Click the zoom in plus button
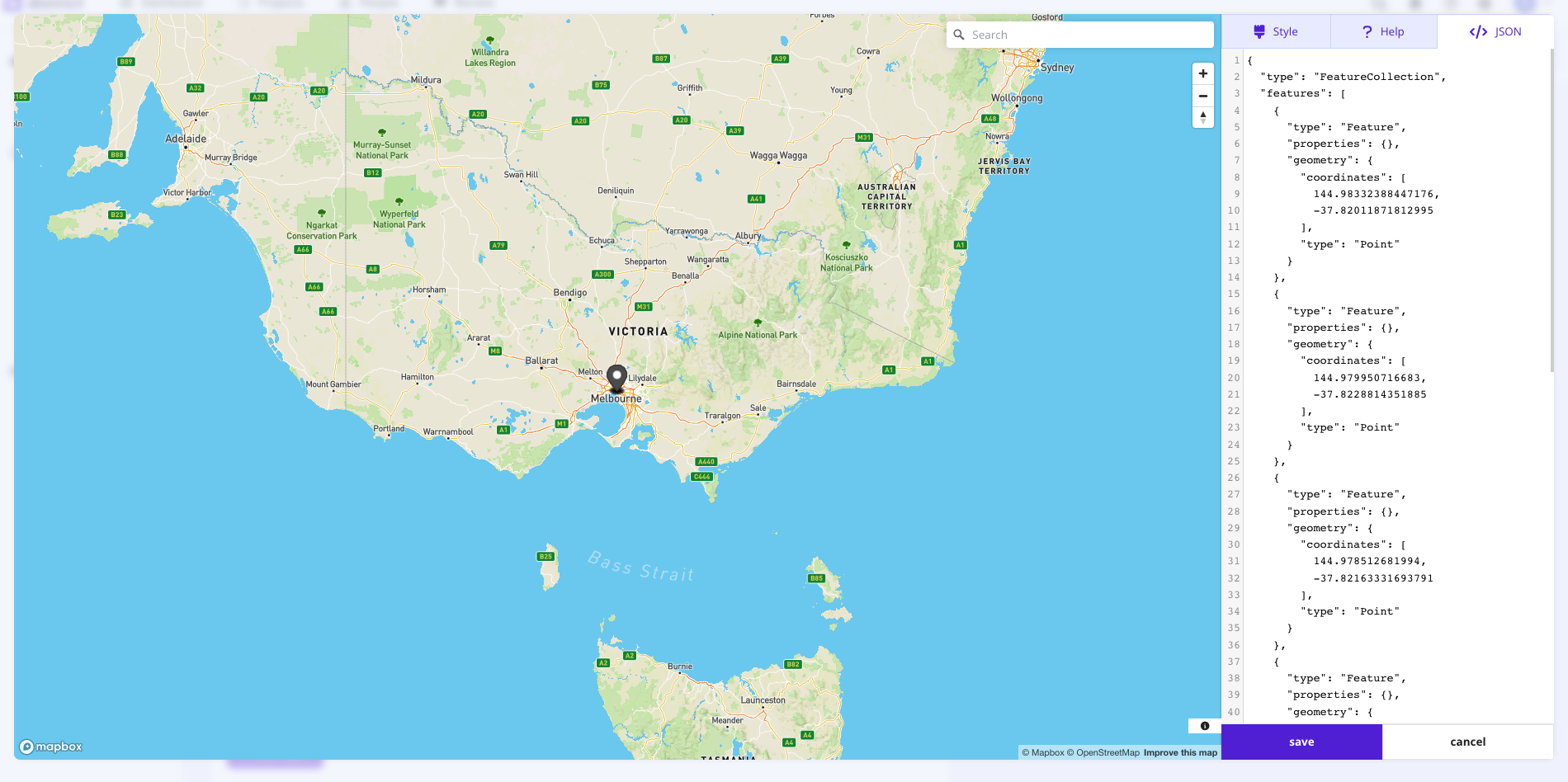1568x782 pixels. click(x=1202, y=73)
